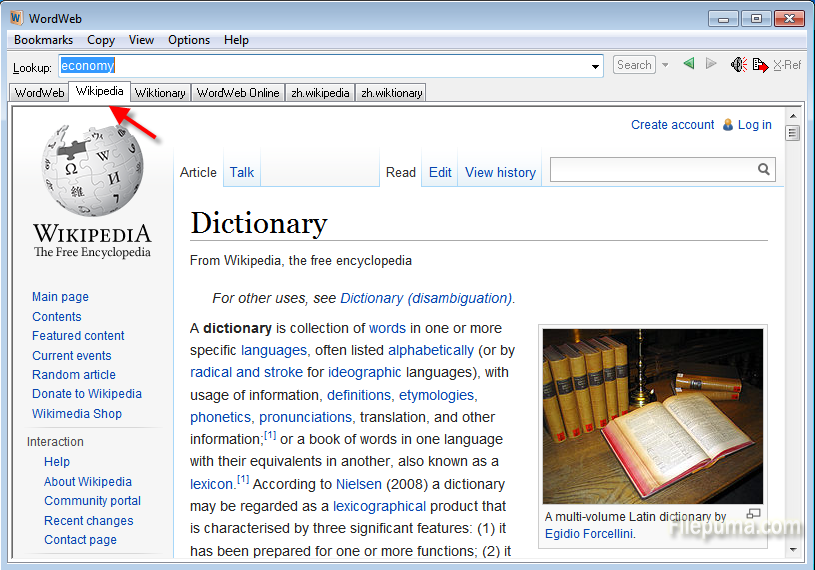
Task: Switch to the WordWeb Online tab
Action: pos(238,93)
